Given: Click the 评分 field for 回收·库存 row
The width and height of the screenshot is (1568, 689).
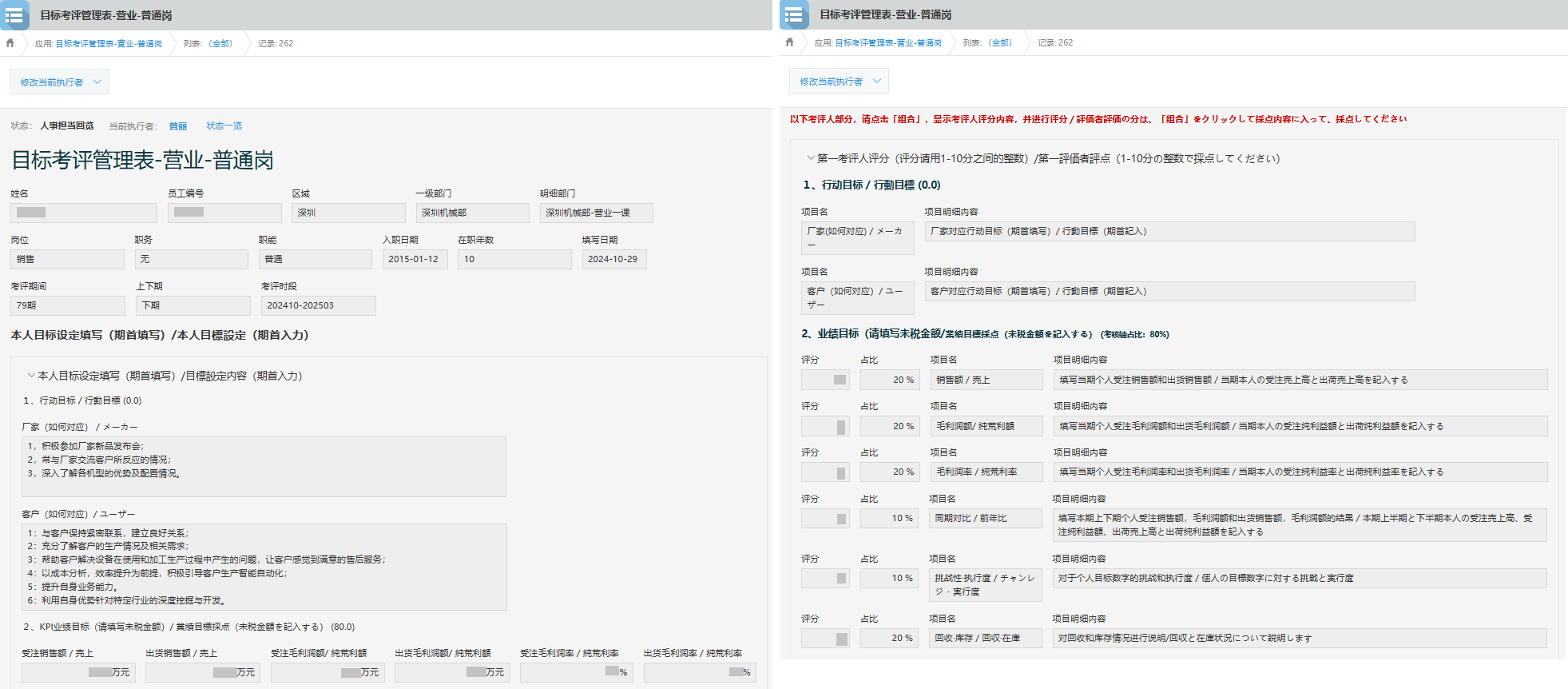Looking at the screenshot, I should 825,638.
